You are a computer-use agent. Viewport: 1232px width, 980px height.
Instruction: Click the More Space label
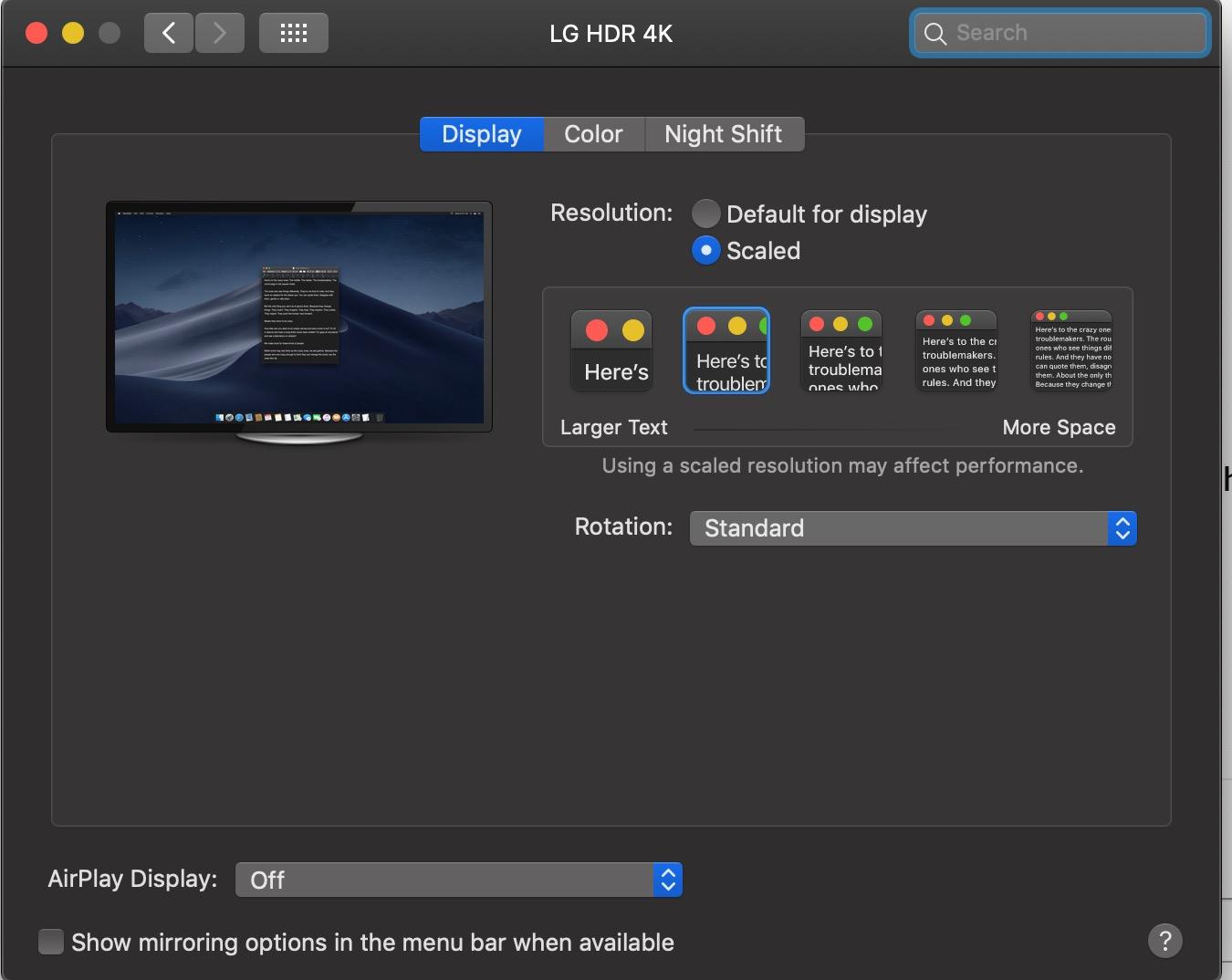[1059, 427]
